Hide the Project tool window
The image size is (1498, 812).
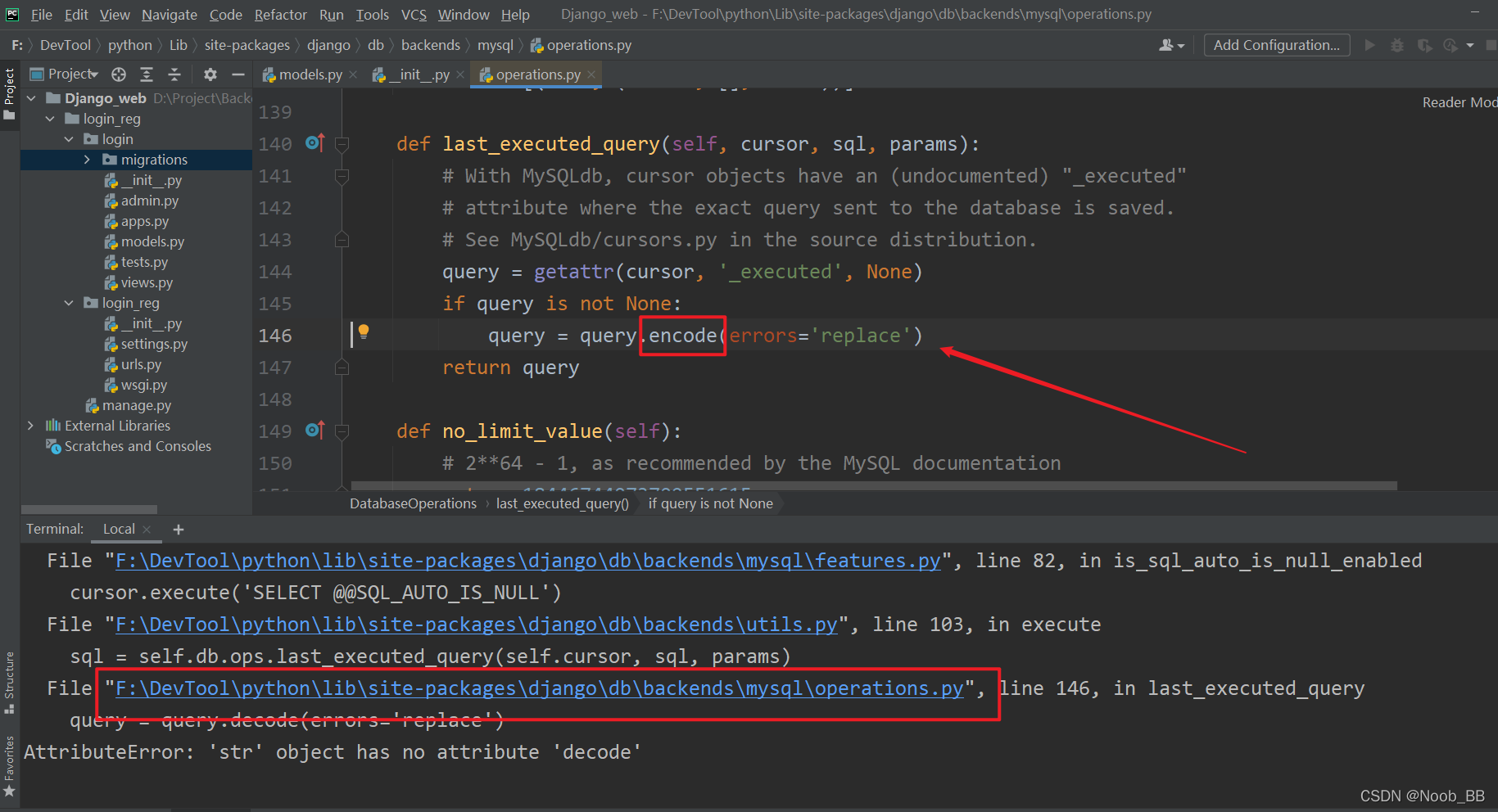click(238, 74)
